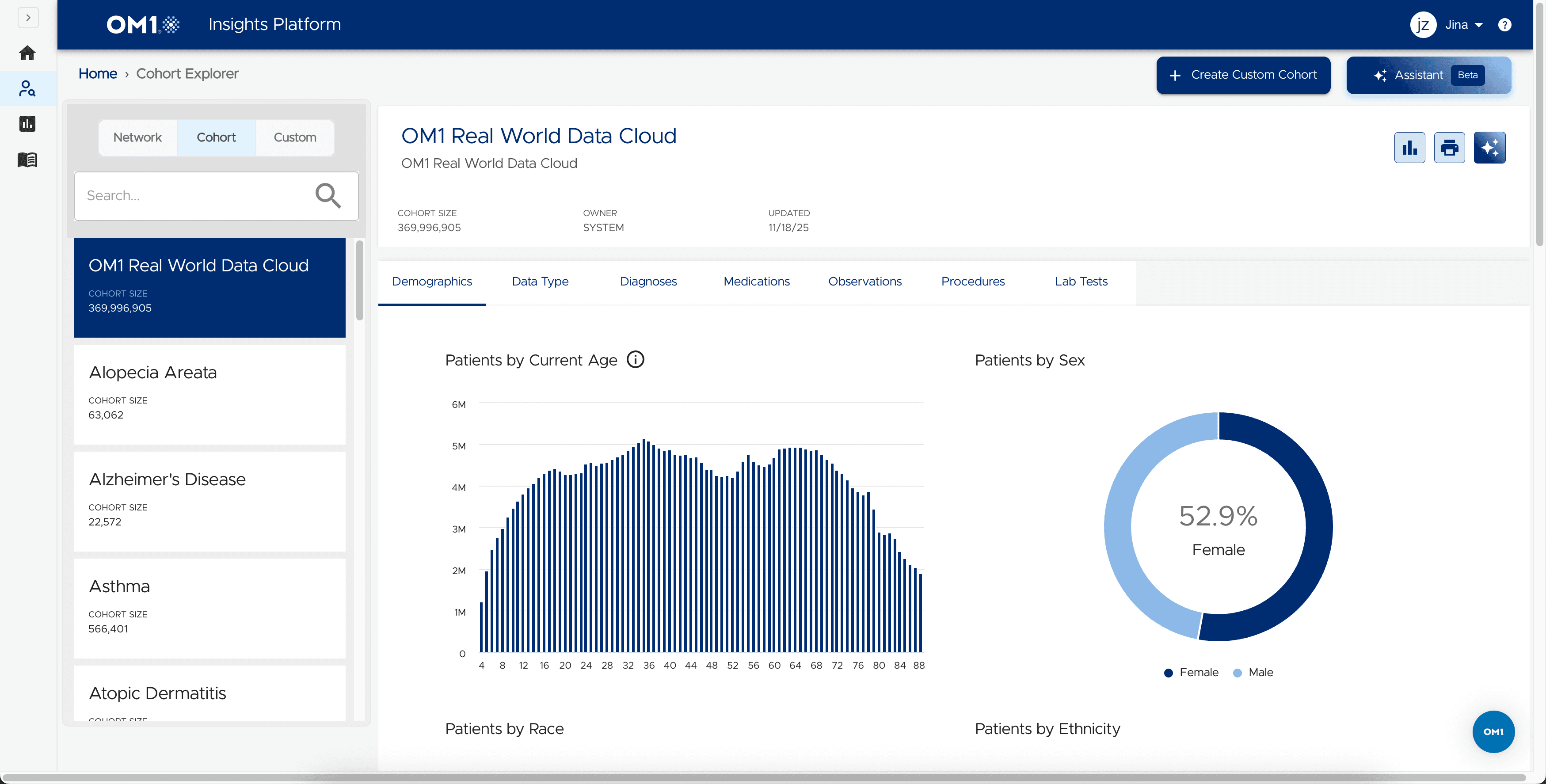Click the Patients by Sex heading
This screenshot has height=784, width=1546.
point(1030,360)
